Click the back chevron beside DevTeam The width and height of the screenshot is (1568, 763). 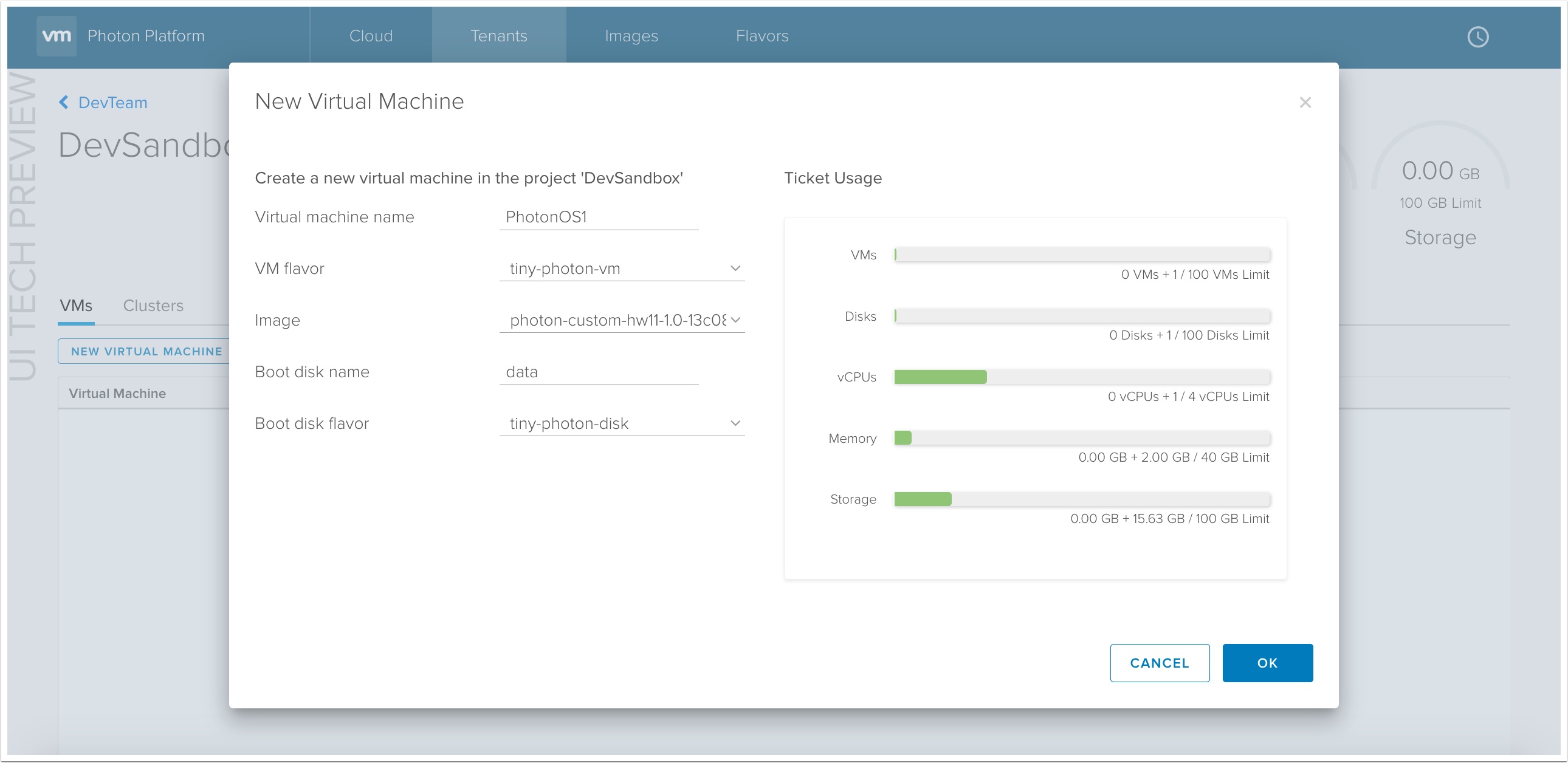point(63,102)
